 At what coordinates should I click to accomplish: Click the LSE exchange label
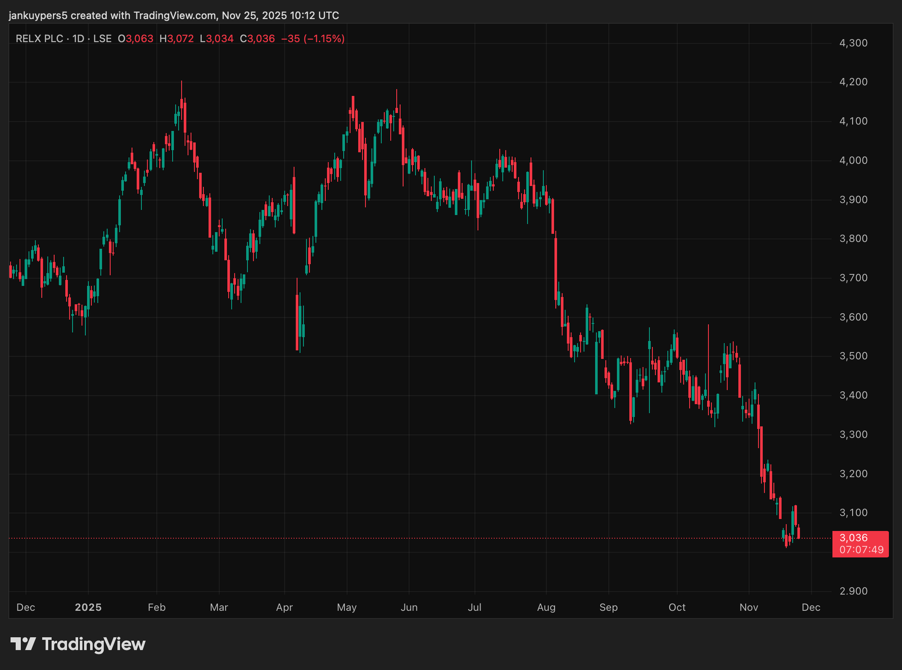102,39
